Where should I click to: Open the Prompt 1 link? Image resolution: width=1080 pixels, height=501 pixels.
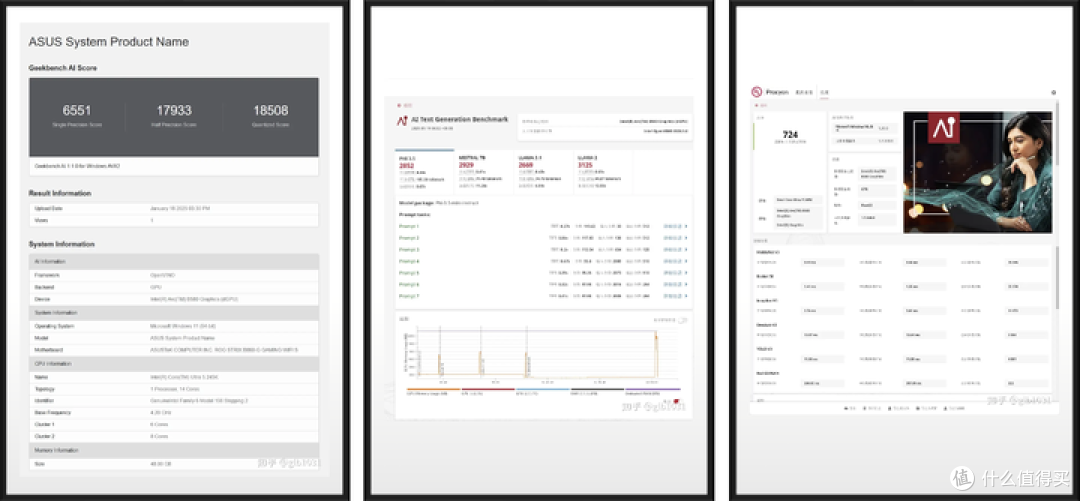[409, 226]
